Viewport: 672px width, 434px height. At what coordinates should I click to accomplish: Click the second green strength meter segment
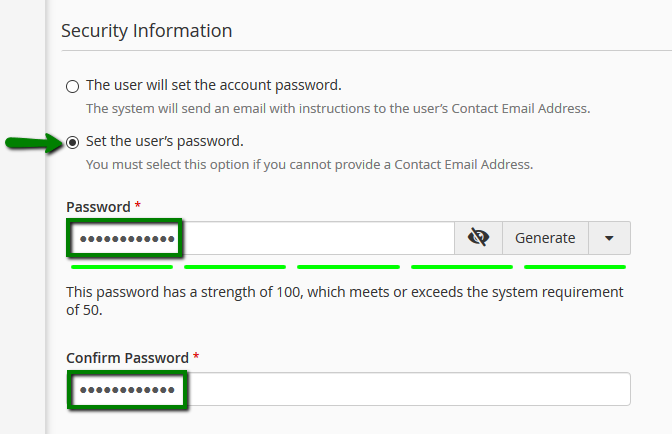point(235,267)
